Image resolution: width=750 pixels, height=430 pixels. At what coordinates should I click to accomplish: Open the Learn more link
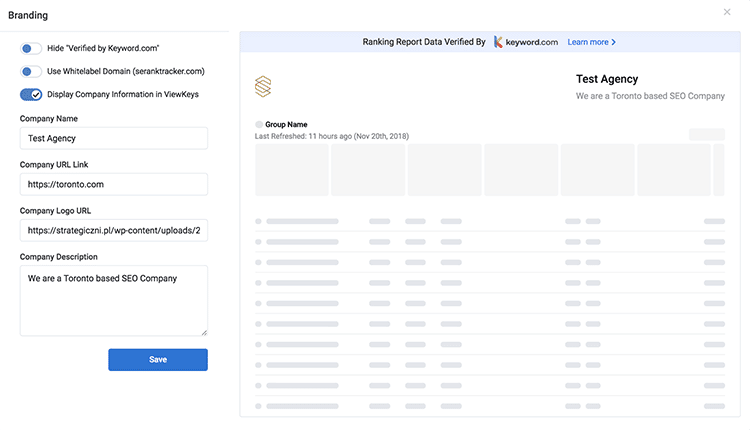pos(587,43)
